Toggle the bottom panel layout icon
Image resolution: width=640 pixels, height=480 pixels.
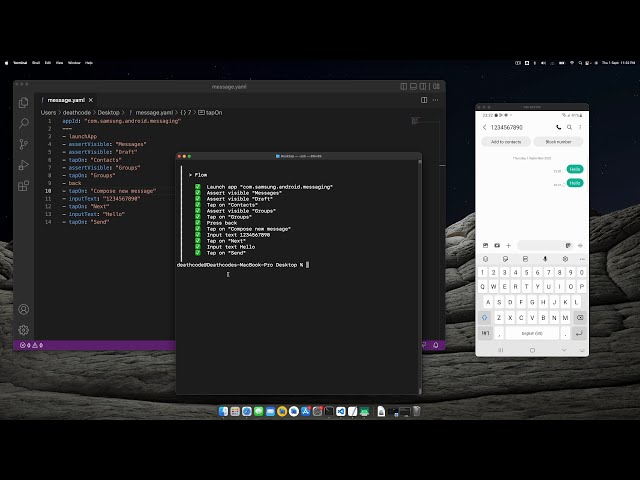(413, 86)
